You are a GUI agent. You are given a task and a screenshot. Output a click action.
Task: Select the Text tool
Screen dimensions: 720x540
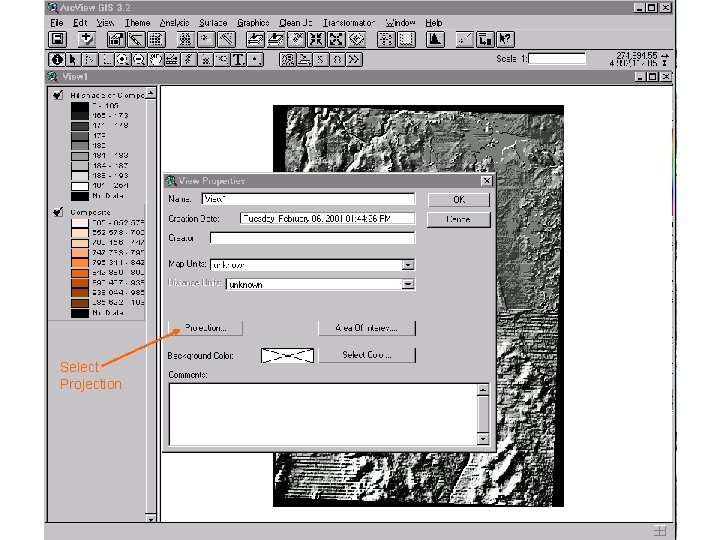tap(238, 60)
